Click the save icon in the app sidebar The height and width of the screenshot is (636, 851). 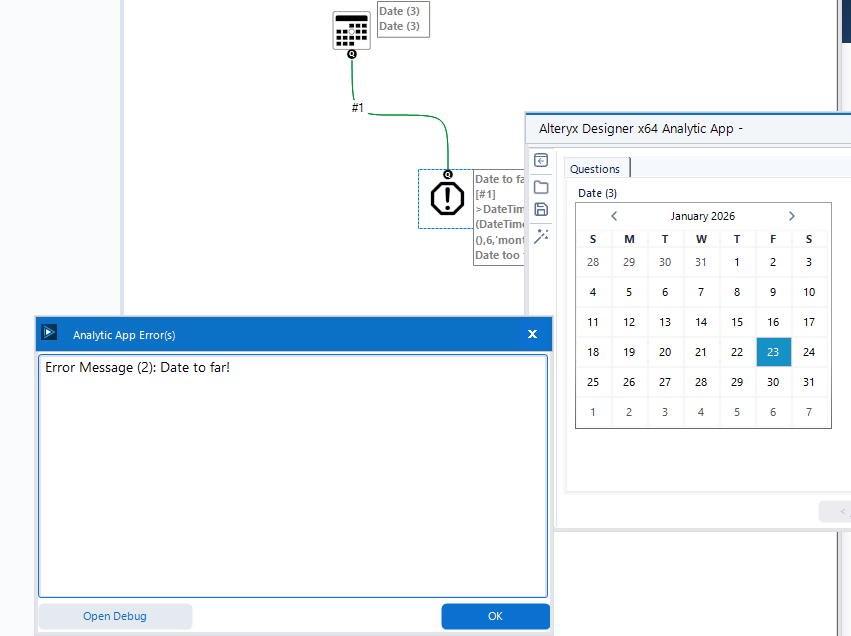pyautogui.click(x=541, y=209)
